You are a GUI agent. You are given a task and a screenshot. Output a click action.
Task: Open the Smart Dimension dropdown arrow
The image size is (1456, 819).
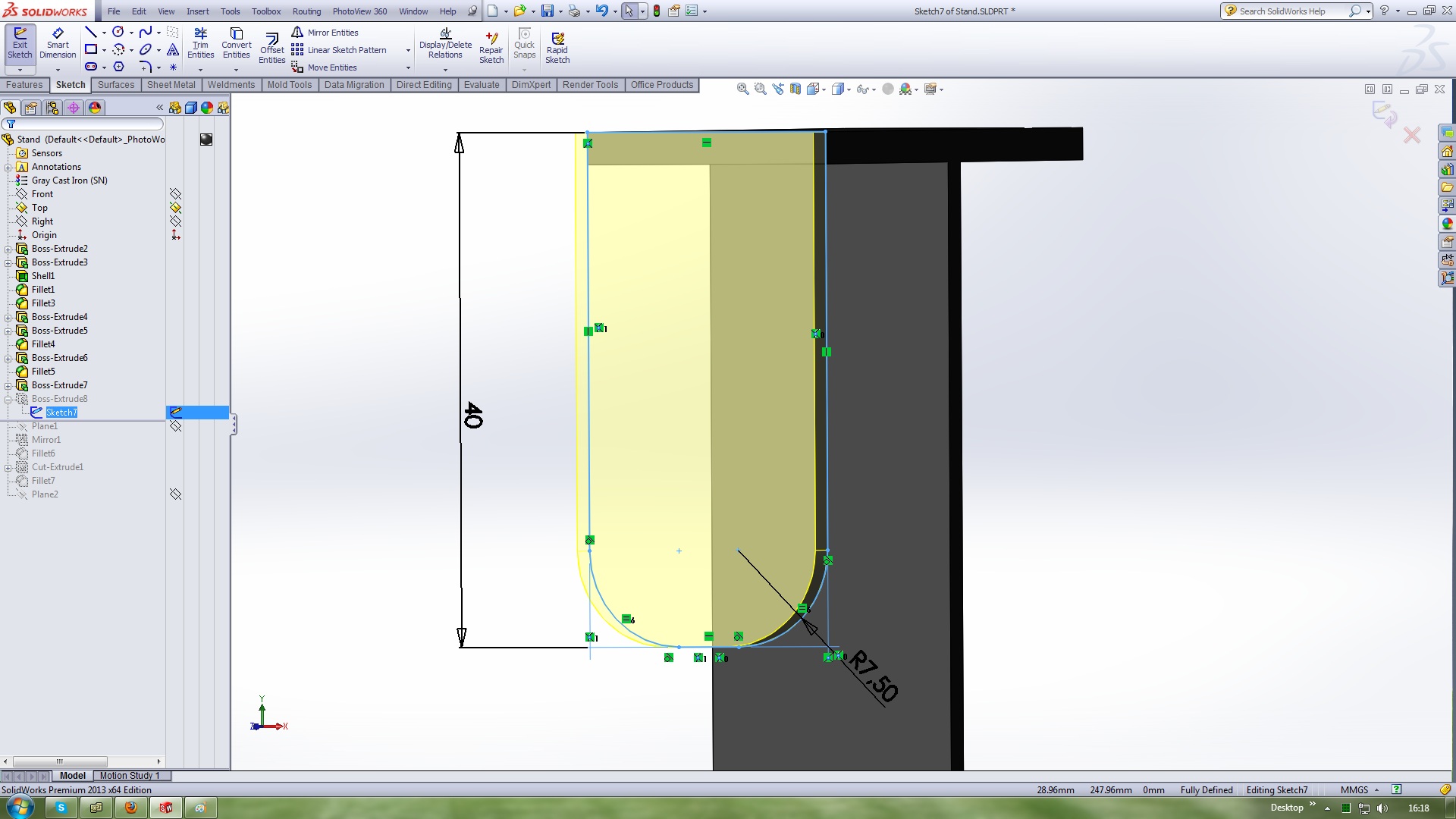pos(58,70)
